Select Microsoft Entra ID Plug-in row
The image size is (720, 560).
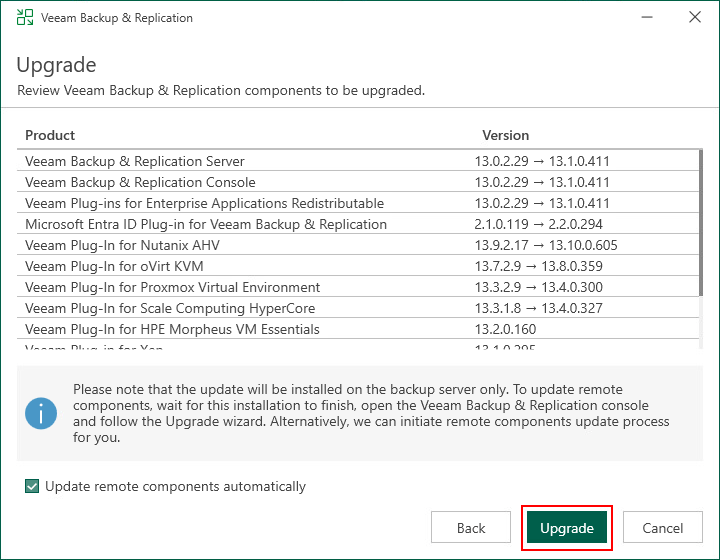(x=358, y=224)
